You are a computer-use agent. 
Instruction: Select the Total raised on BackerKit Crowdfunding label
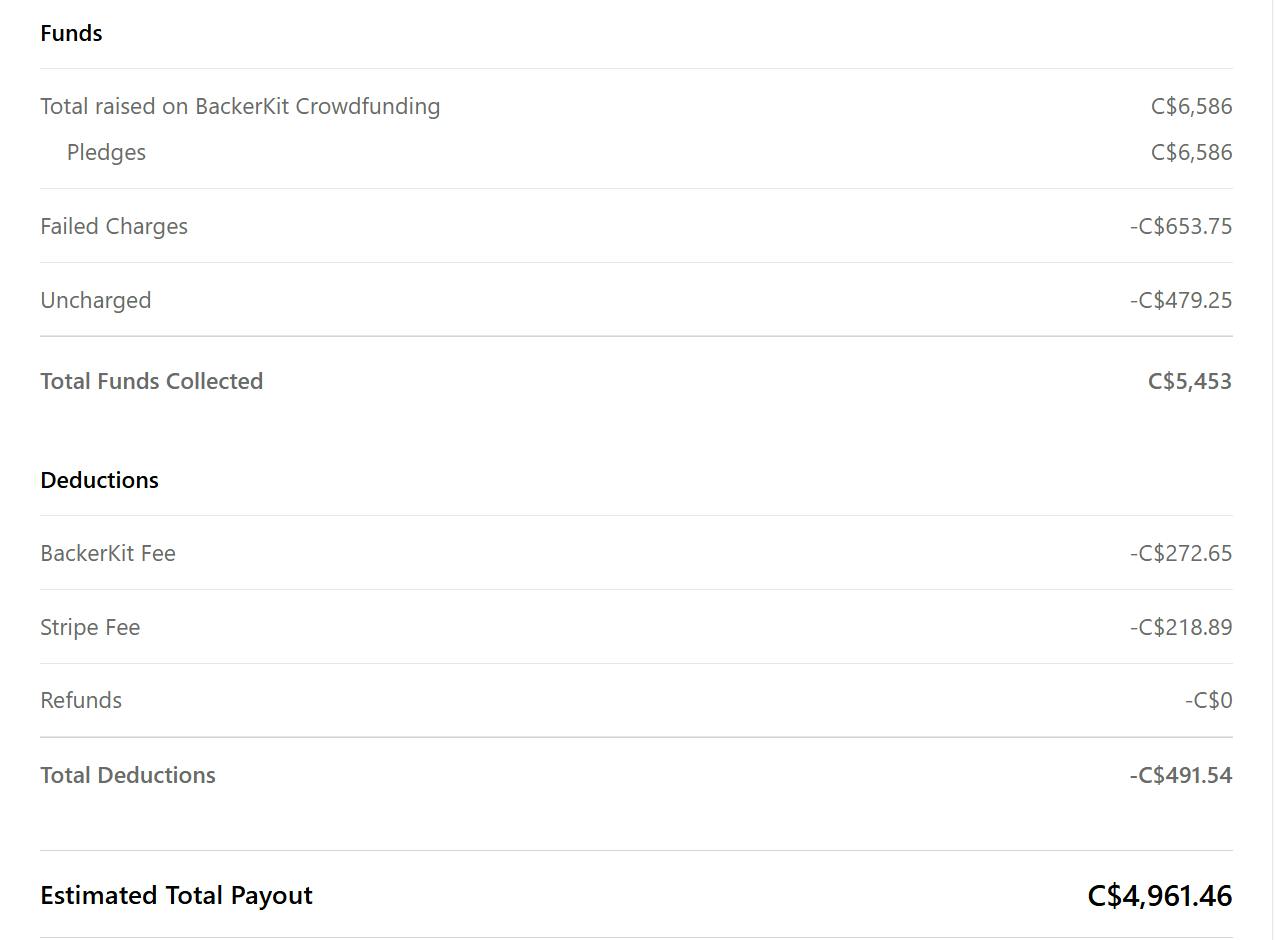pyautogui.click(x=240, y=106)
